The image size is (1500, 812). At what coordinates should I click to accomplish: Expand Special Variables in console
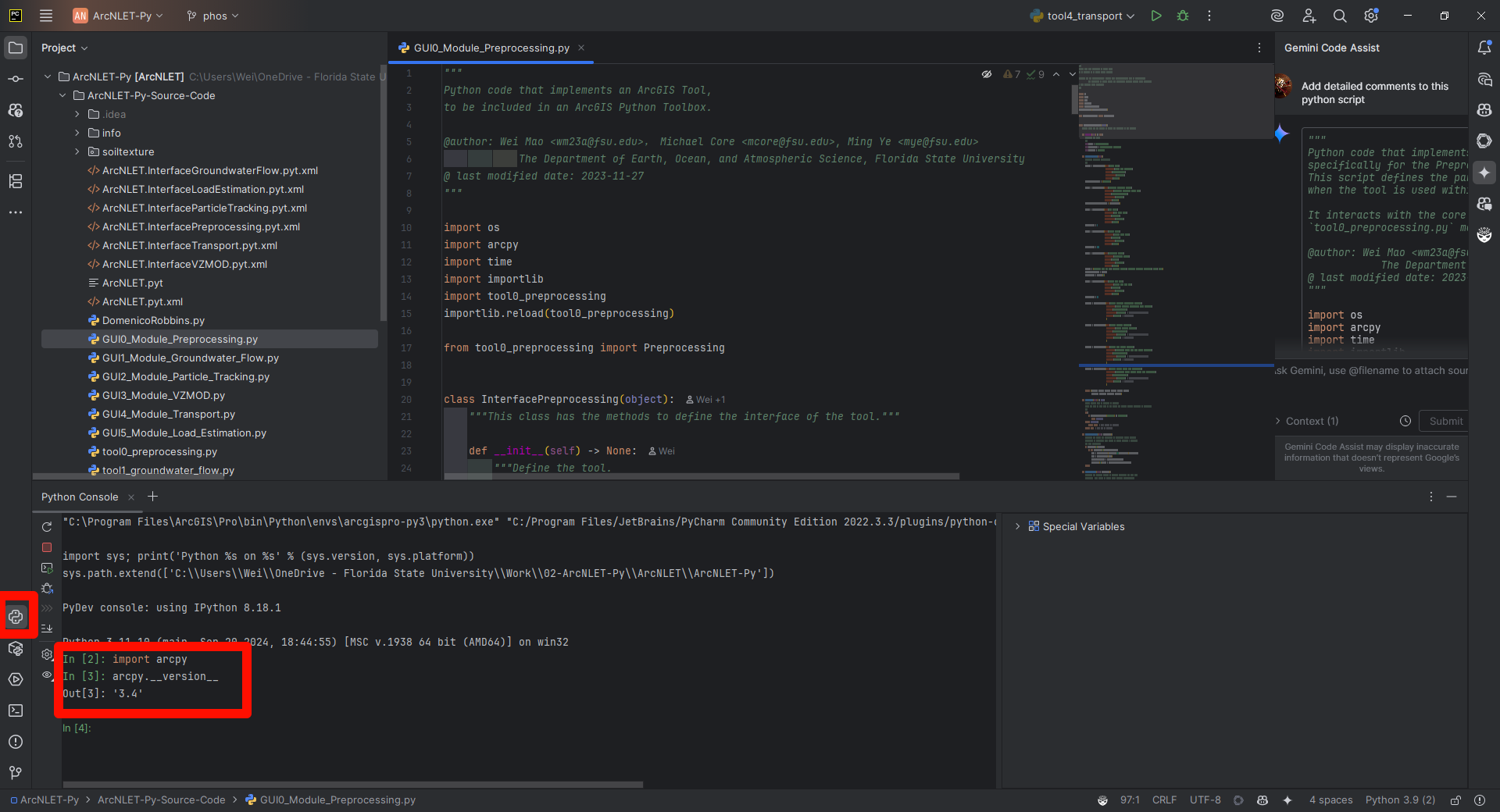[1017, 526]
